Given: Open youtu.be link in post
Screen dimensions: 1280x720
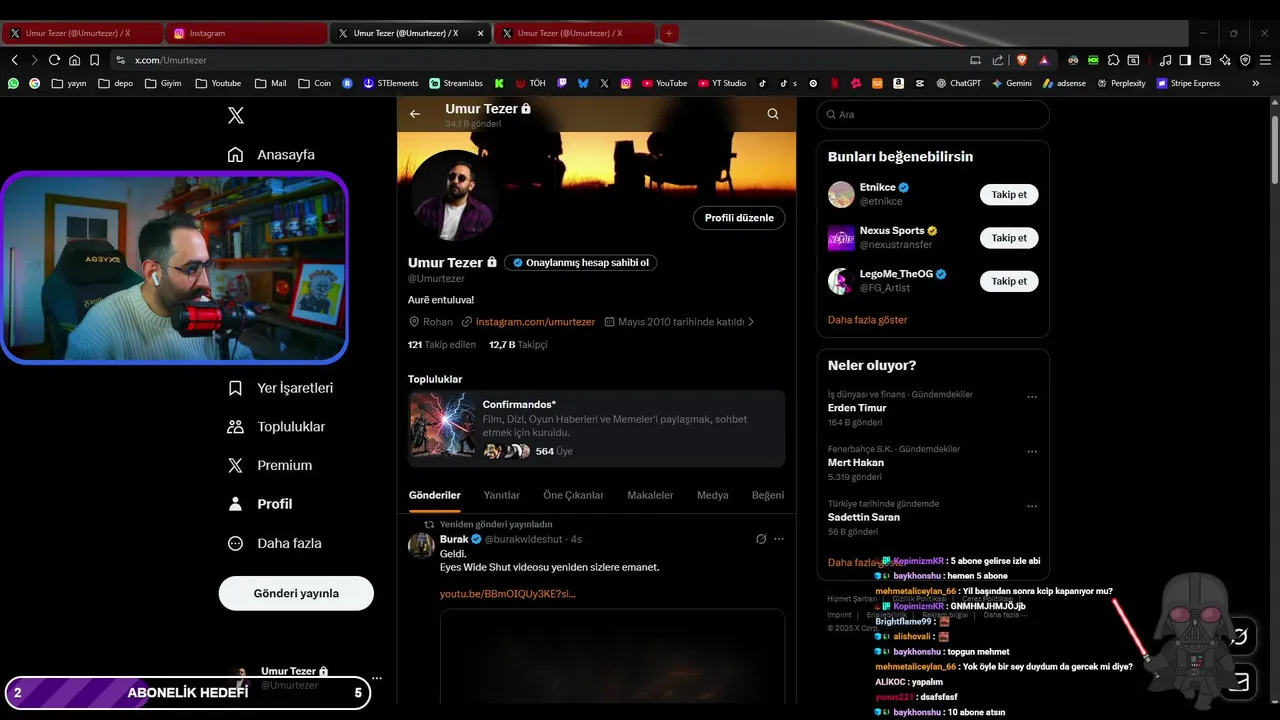Looking at the screenshot, I should tap(508, 594).
